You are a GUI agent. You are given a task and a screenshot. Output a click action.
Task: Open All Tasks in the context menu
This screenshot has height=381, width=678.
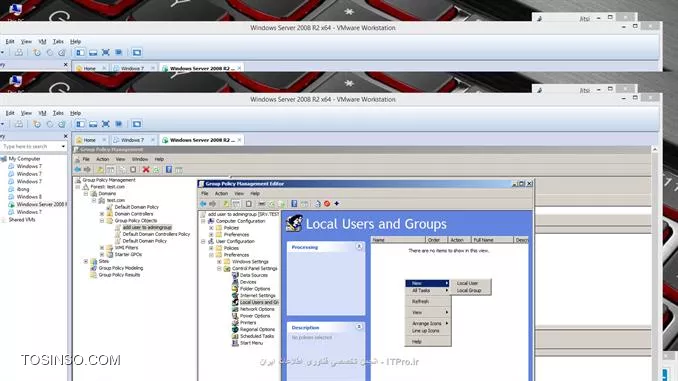tap(428, 291)
